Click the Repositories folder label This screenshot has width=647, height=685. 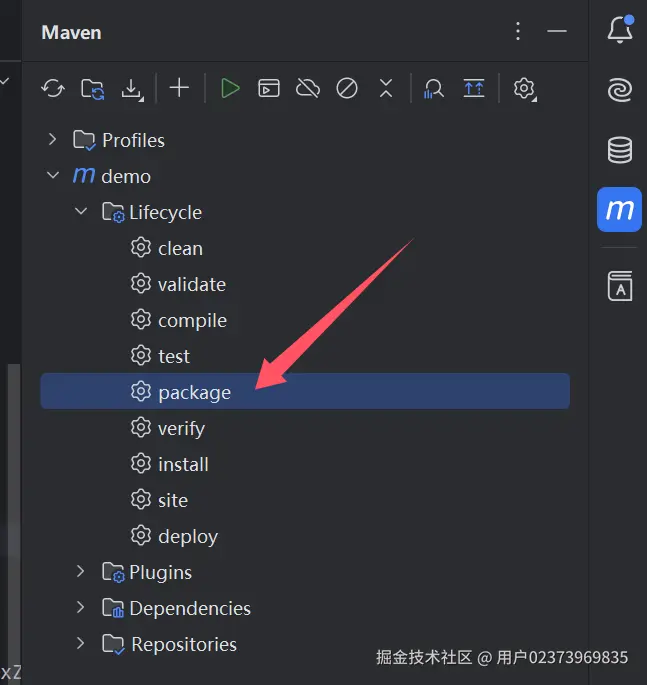(184, 644)
